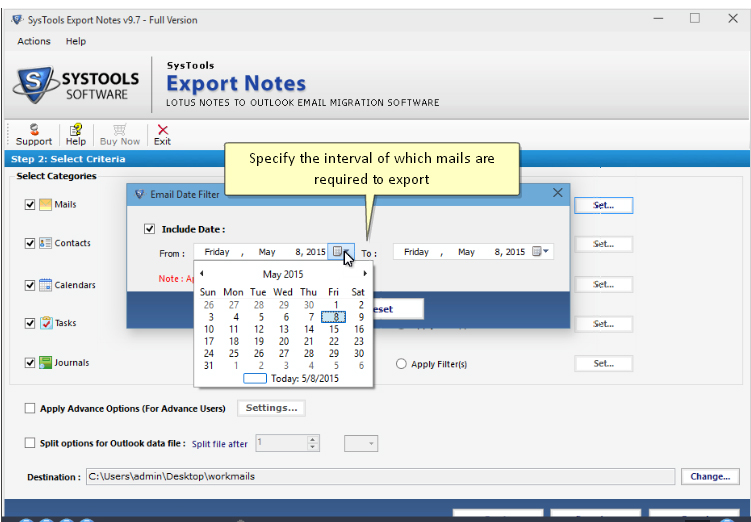Uncheck the Journals category checkbox

point(30,363)
